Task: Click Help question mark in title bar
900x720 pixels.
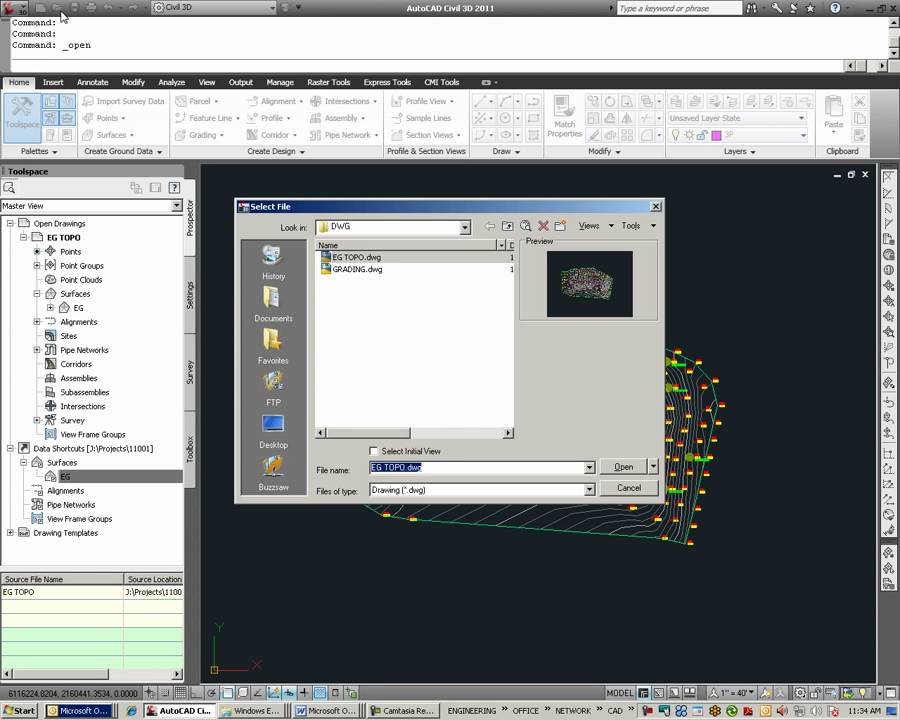Action: point(835,8)
